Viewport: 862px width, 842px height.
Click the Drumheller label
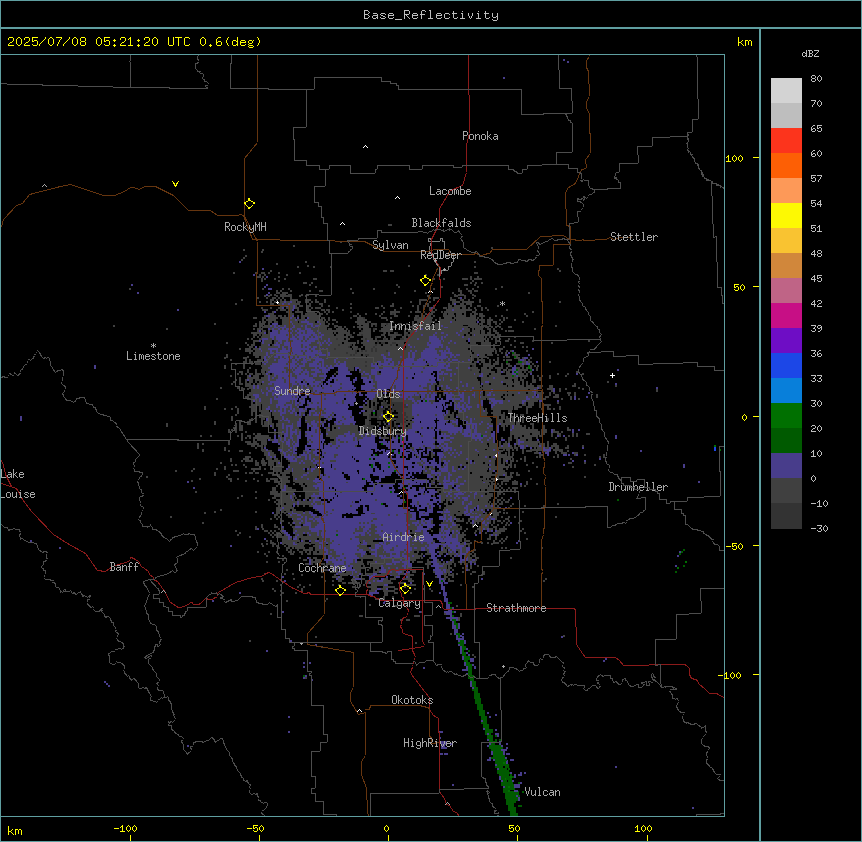638,487
